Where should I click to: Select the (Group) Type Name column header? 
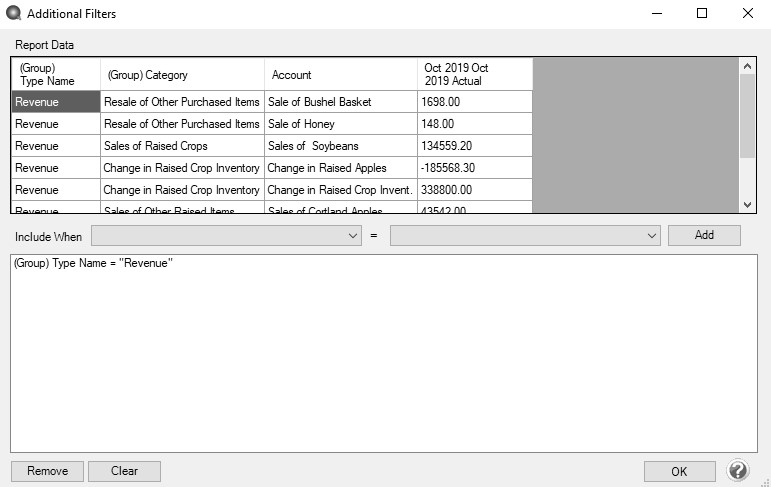tap(56, 74)
